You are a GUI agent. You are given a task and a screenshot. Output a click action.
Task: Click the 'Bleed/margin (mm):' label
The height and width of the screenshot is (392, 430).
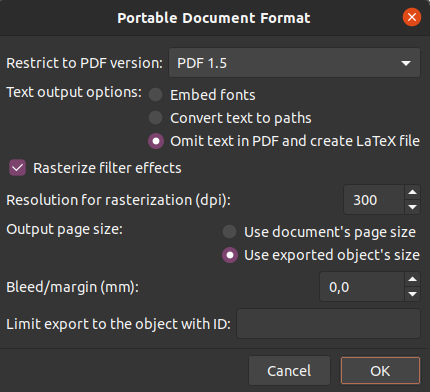tap(72, 287)
